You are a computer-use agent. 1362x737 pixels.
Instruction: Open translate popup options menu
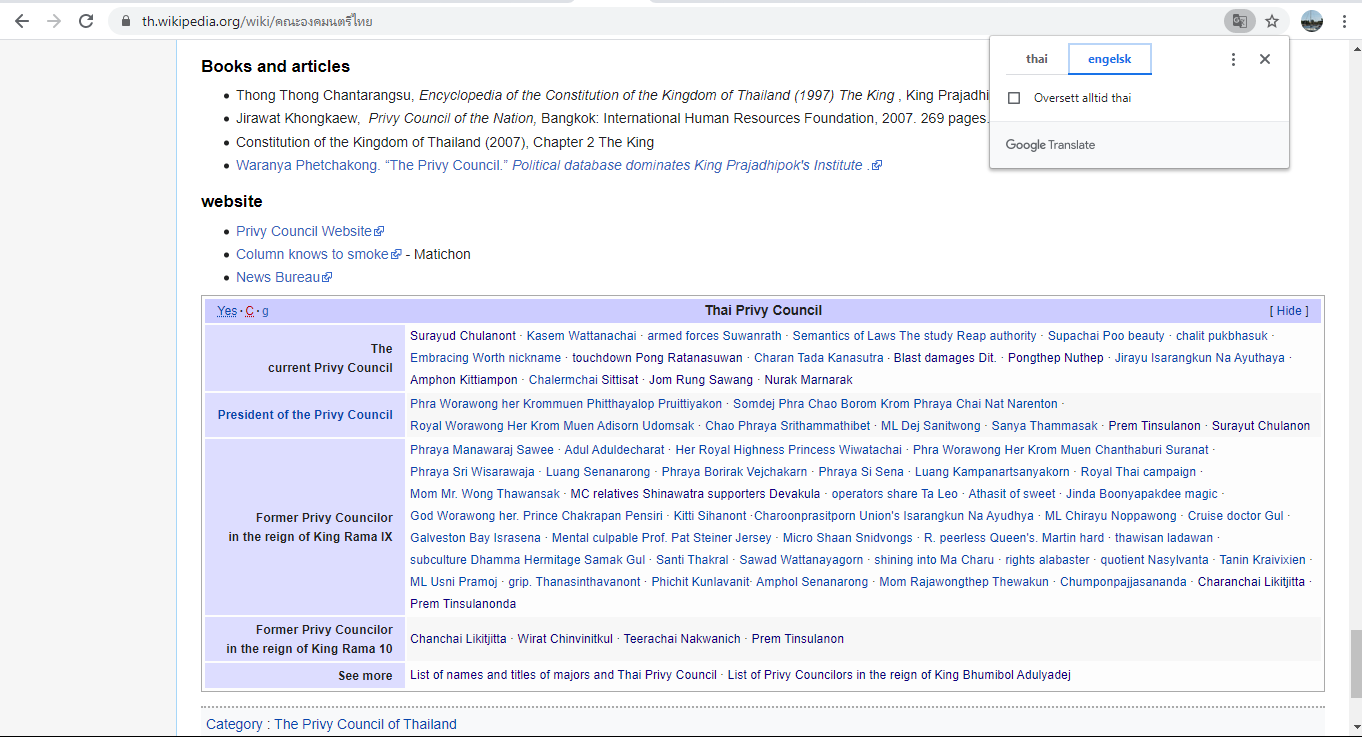tap(1233, 59)
